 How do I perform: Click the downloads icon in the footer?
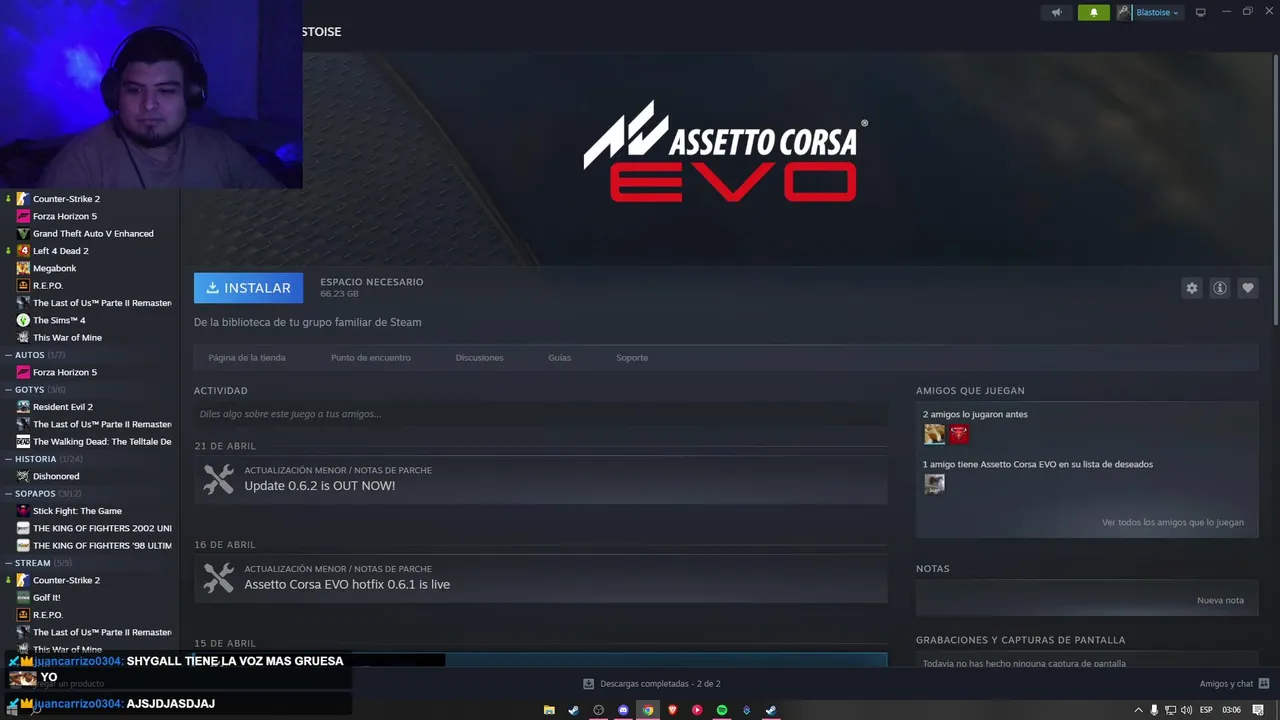[x=589, y=684]
